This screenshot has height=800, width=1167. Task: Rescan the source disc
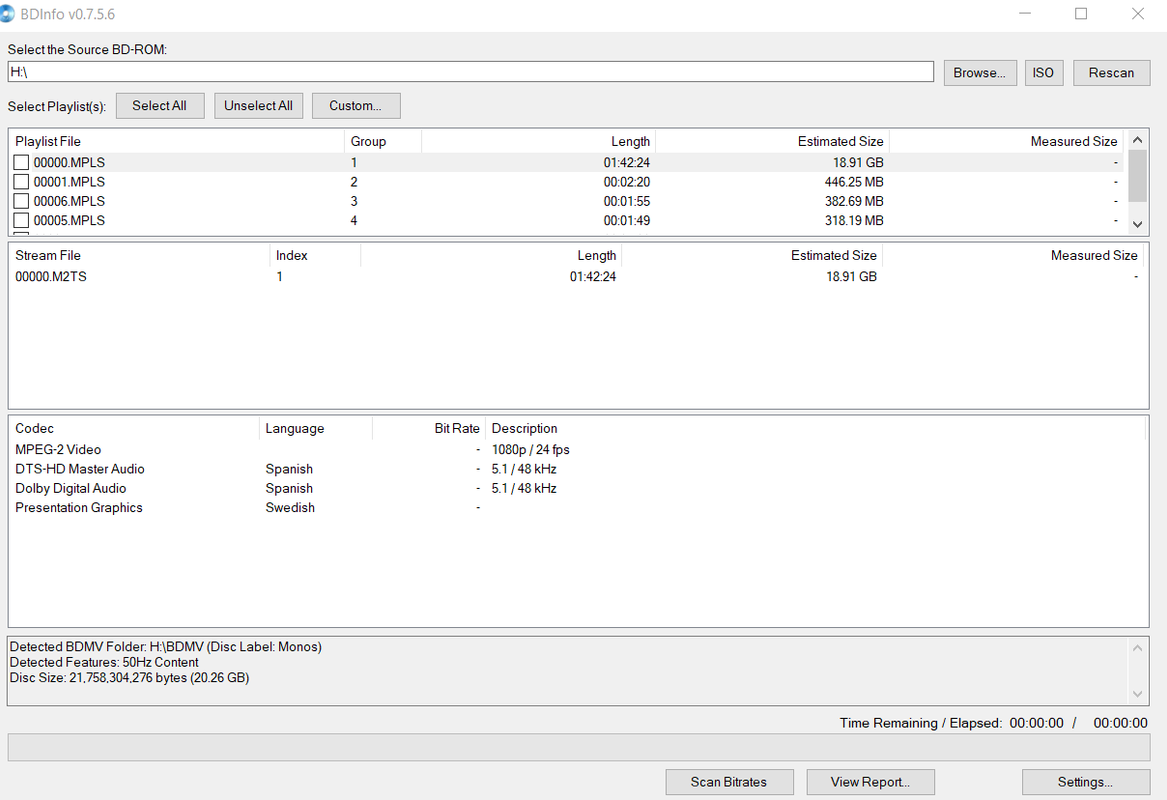tap(1111, 73)
